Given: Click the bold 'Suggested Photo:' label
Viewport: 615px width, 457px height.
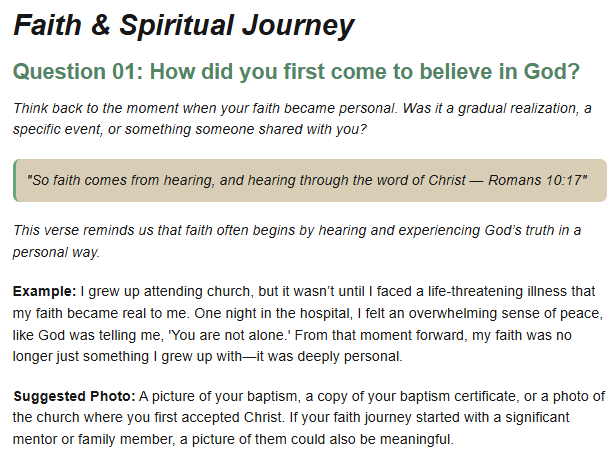Looking at the screenshot, I should (74, 396).
